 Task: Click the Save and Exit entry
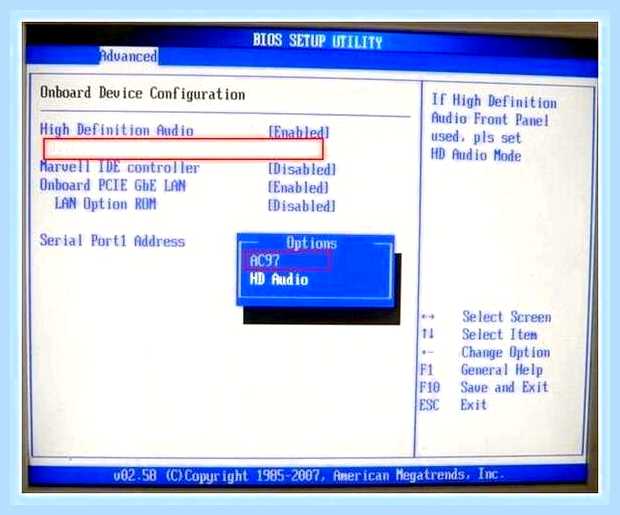505,387
